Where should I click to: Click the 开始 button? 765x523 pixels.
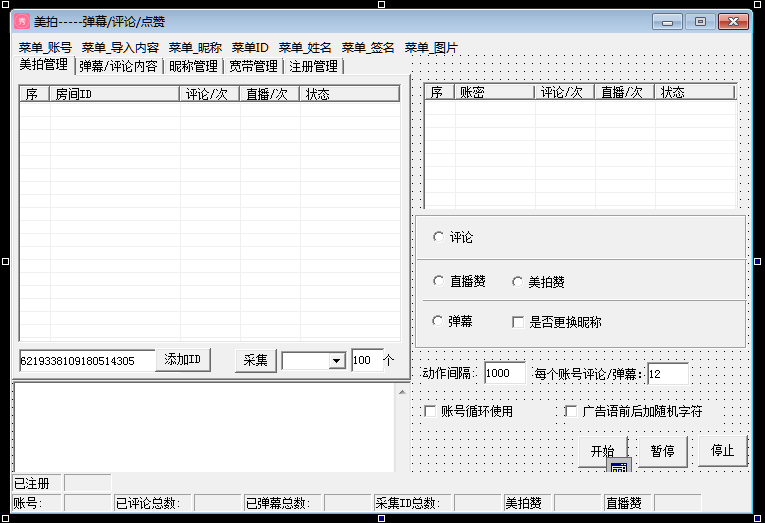603,451
